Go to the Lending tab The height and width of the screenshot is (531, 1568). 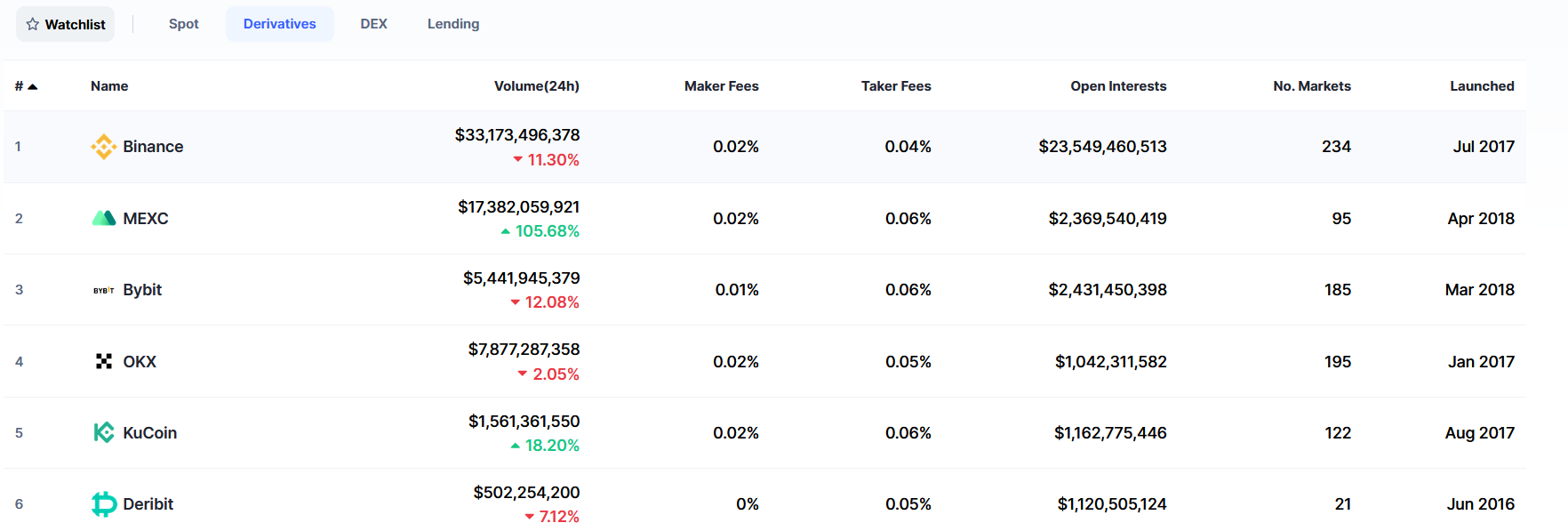(452, 24)
